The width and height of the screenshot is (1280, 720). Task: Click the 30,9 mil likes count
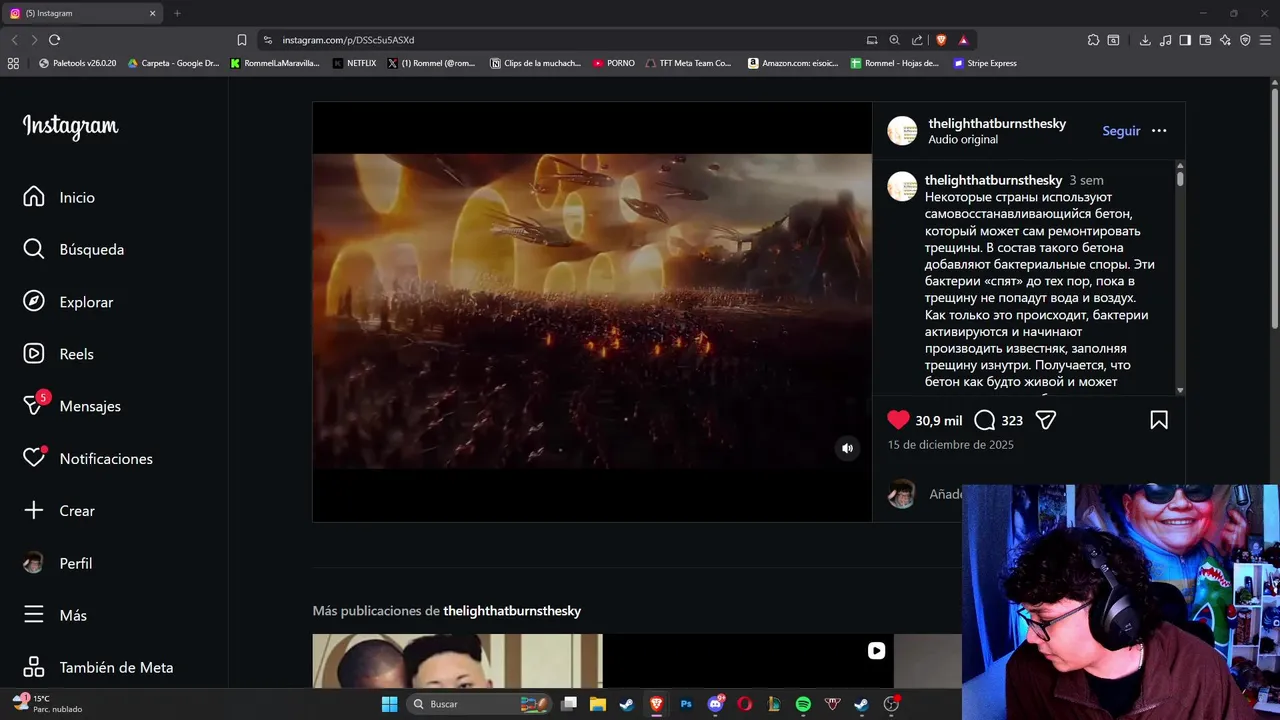pos(939,421)
